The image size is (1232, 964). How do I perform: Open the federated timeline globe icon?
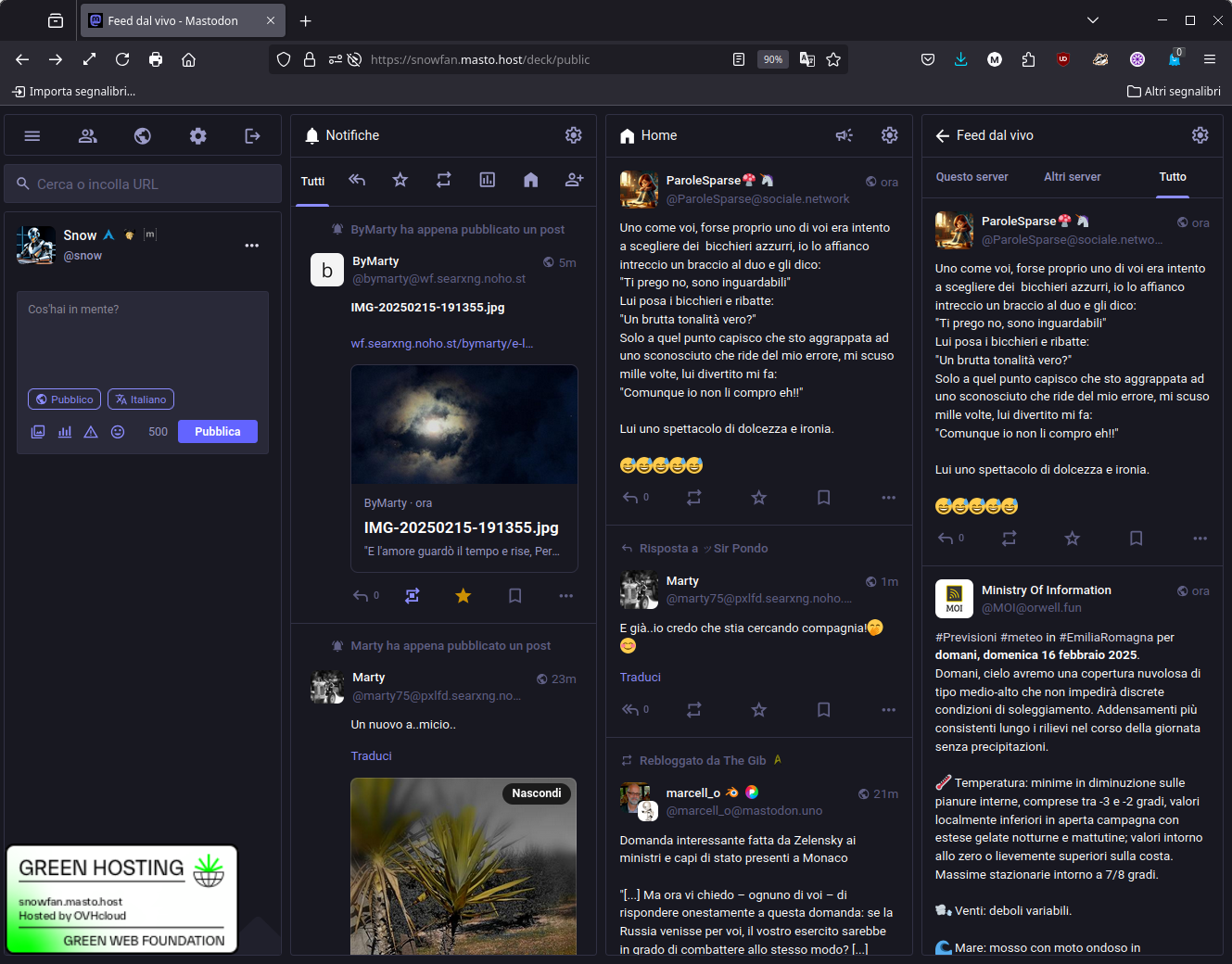[x=143, y=136]
